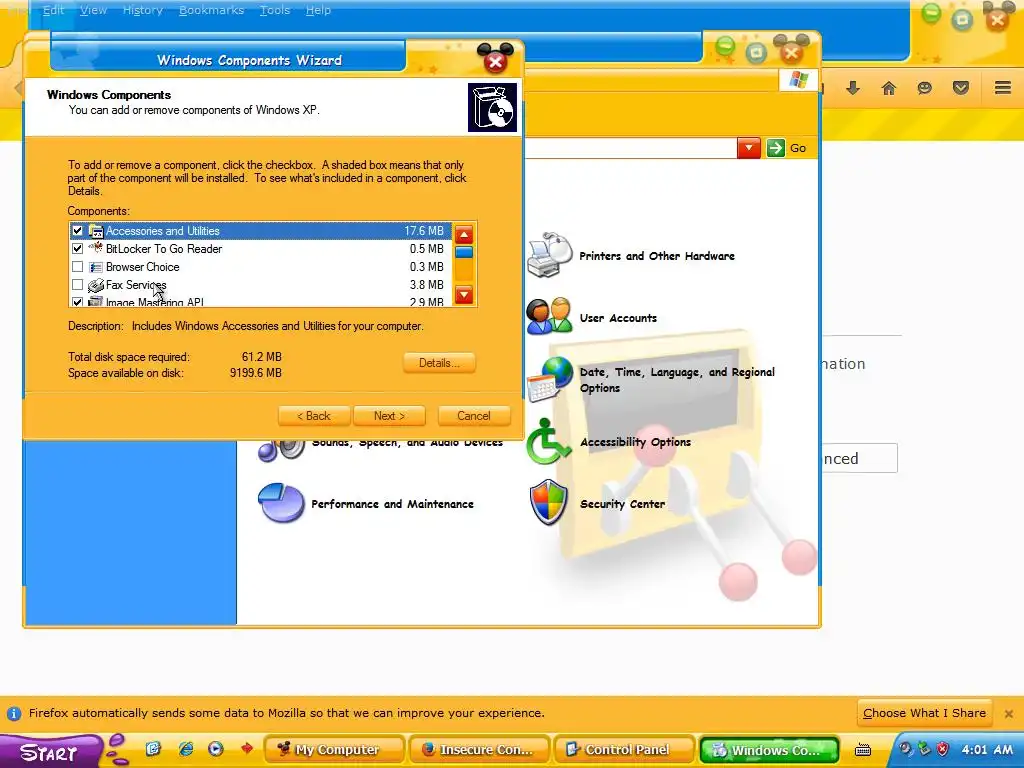Select the Image Mastering API row
1024x768 pixels.
coord(261,302)
